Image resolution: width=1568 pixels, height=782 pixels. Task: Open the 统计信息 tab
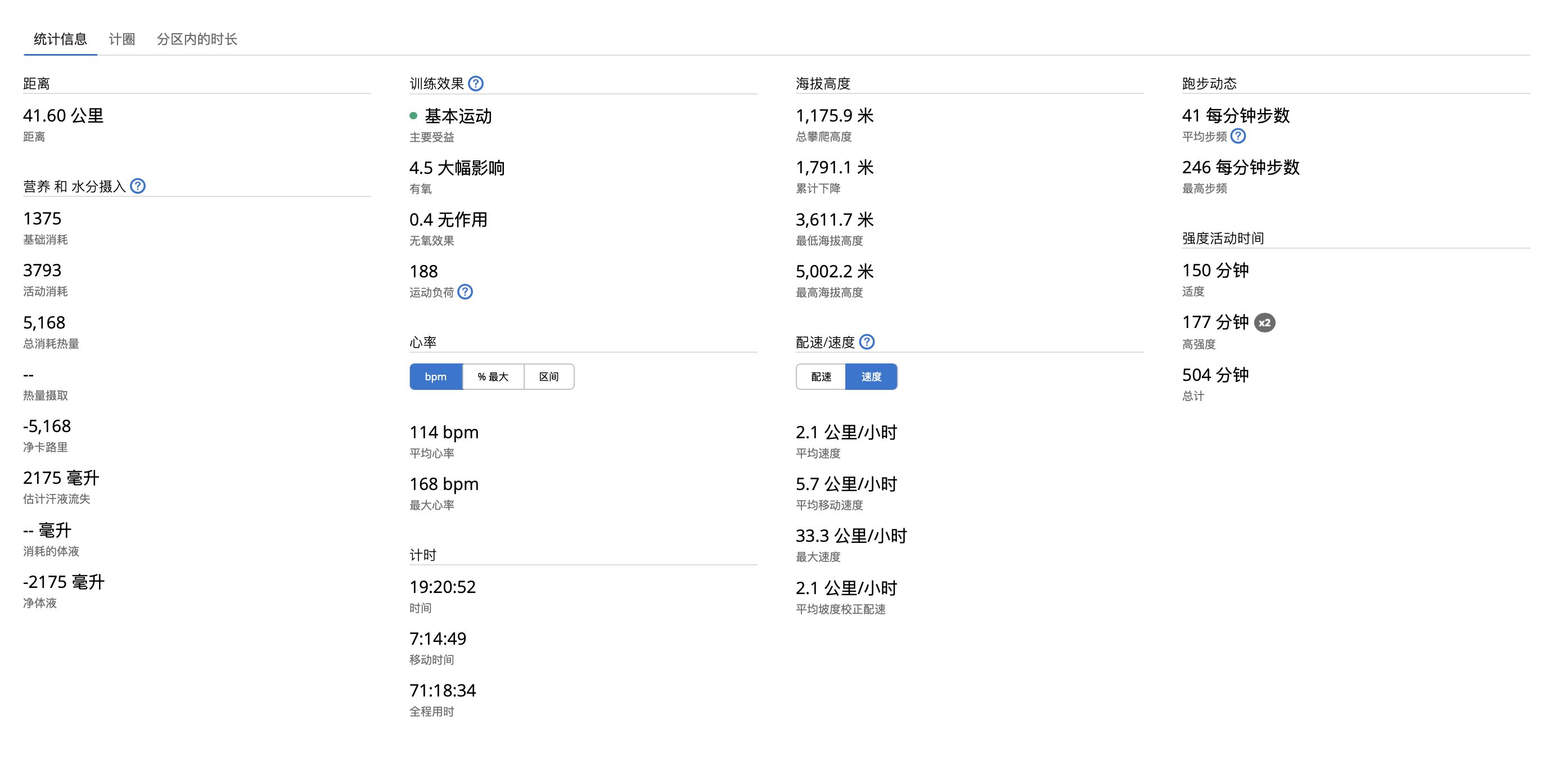point(60,39)
